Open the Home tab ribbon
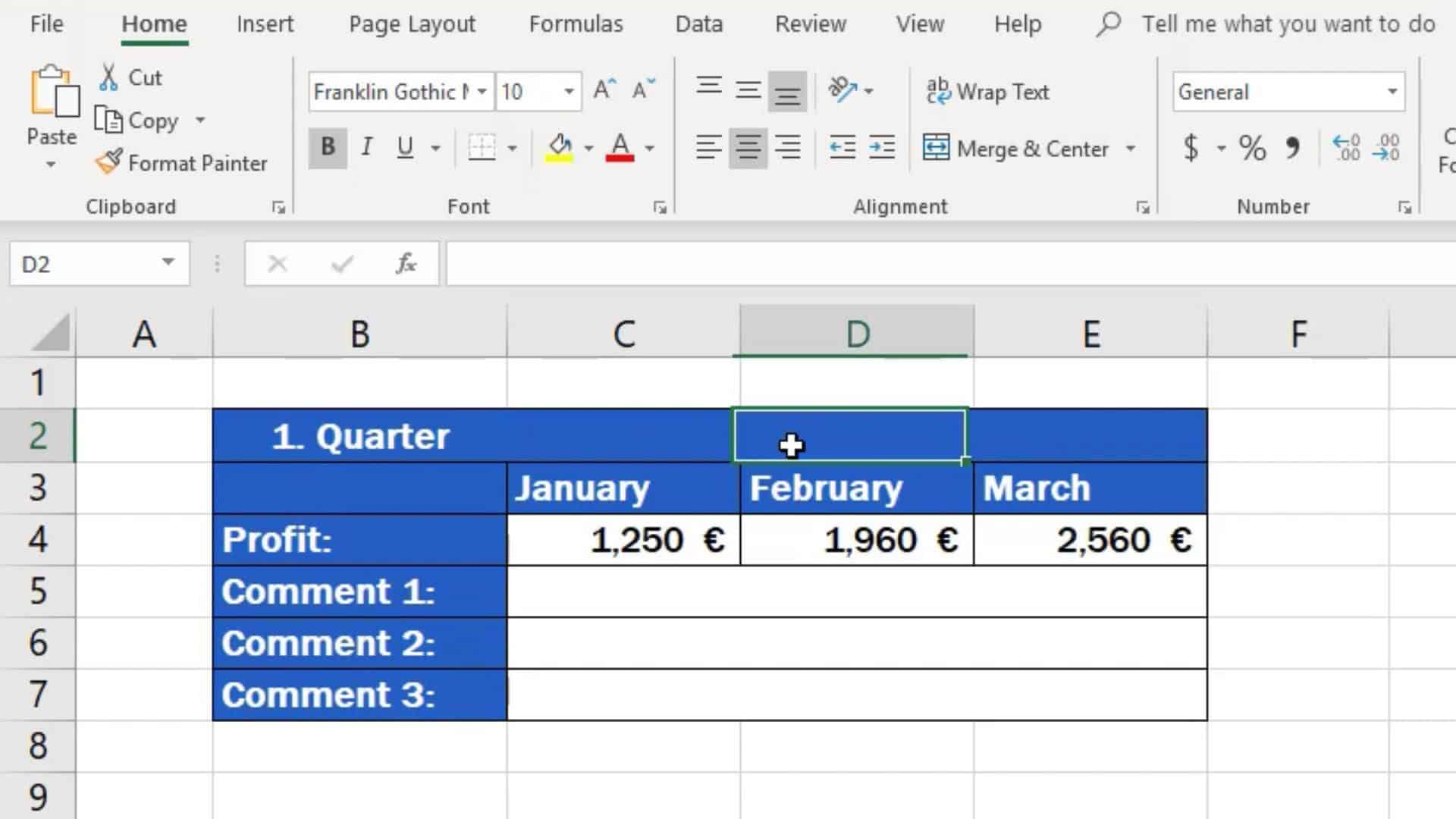1456x819 pixels. pos(154,23)
